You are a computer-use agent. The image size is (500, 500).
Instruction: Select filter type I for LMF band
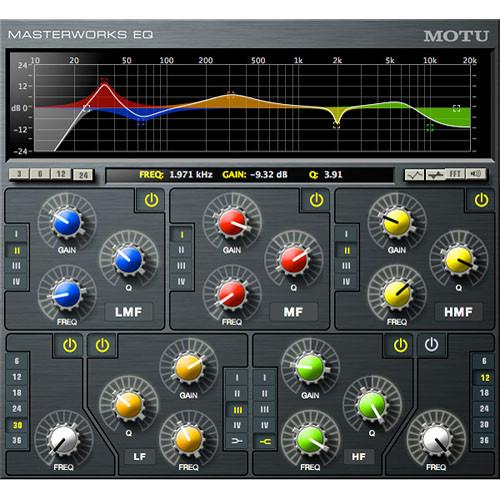click(x=16, y=234)
